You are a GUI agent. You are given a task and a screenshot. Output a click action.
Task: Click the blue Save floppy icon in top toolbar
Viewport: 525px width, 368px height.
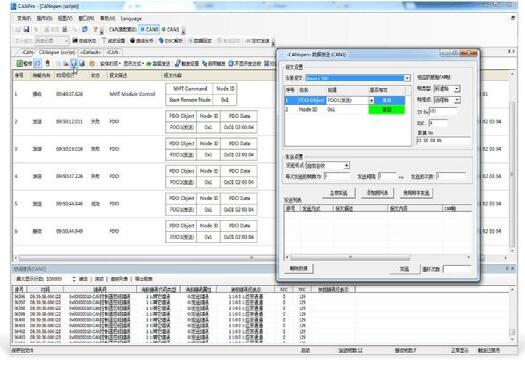(26, 29)
